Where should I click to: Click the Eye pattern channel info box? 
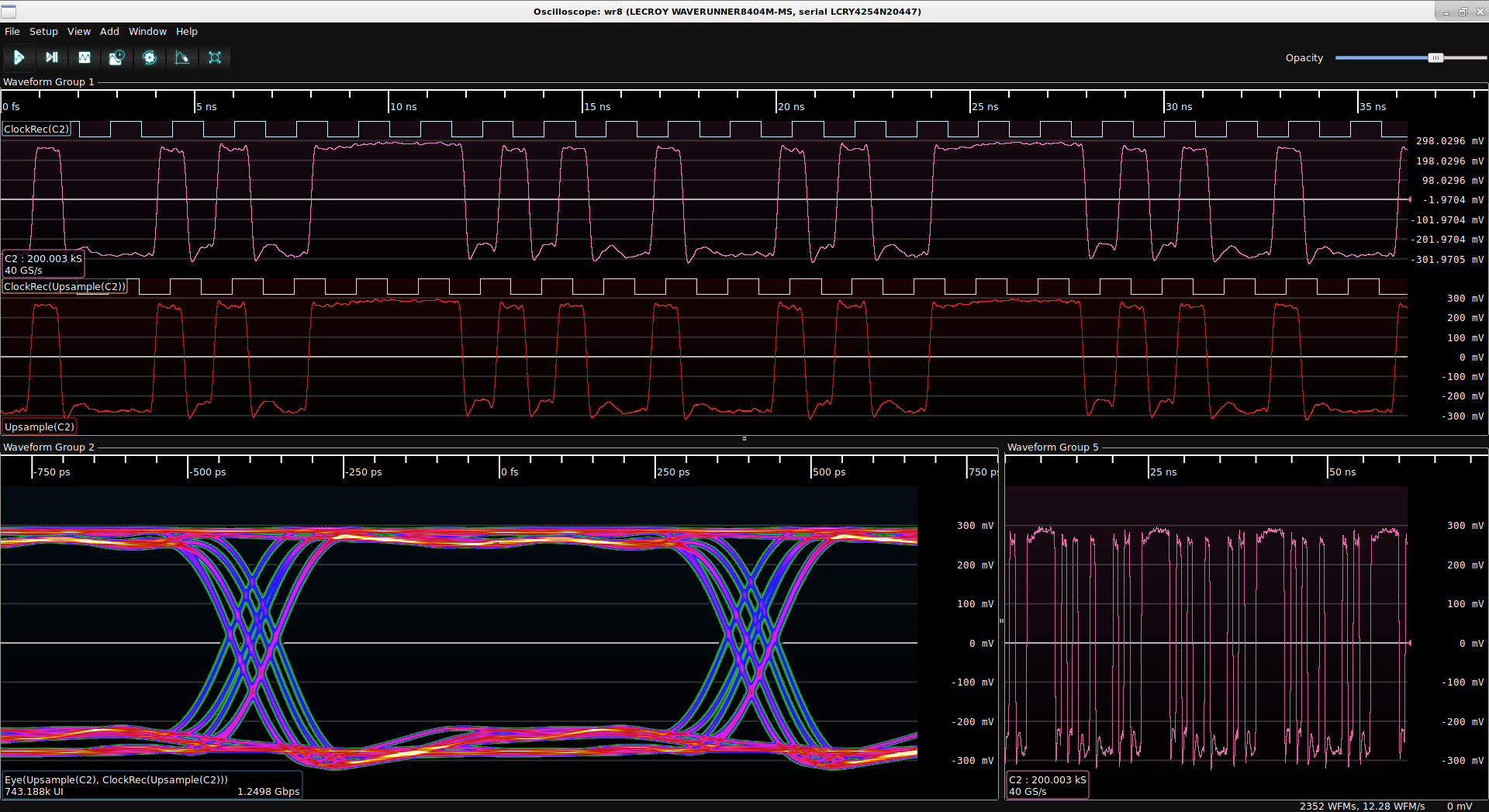tap(152, 786)
